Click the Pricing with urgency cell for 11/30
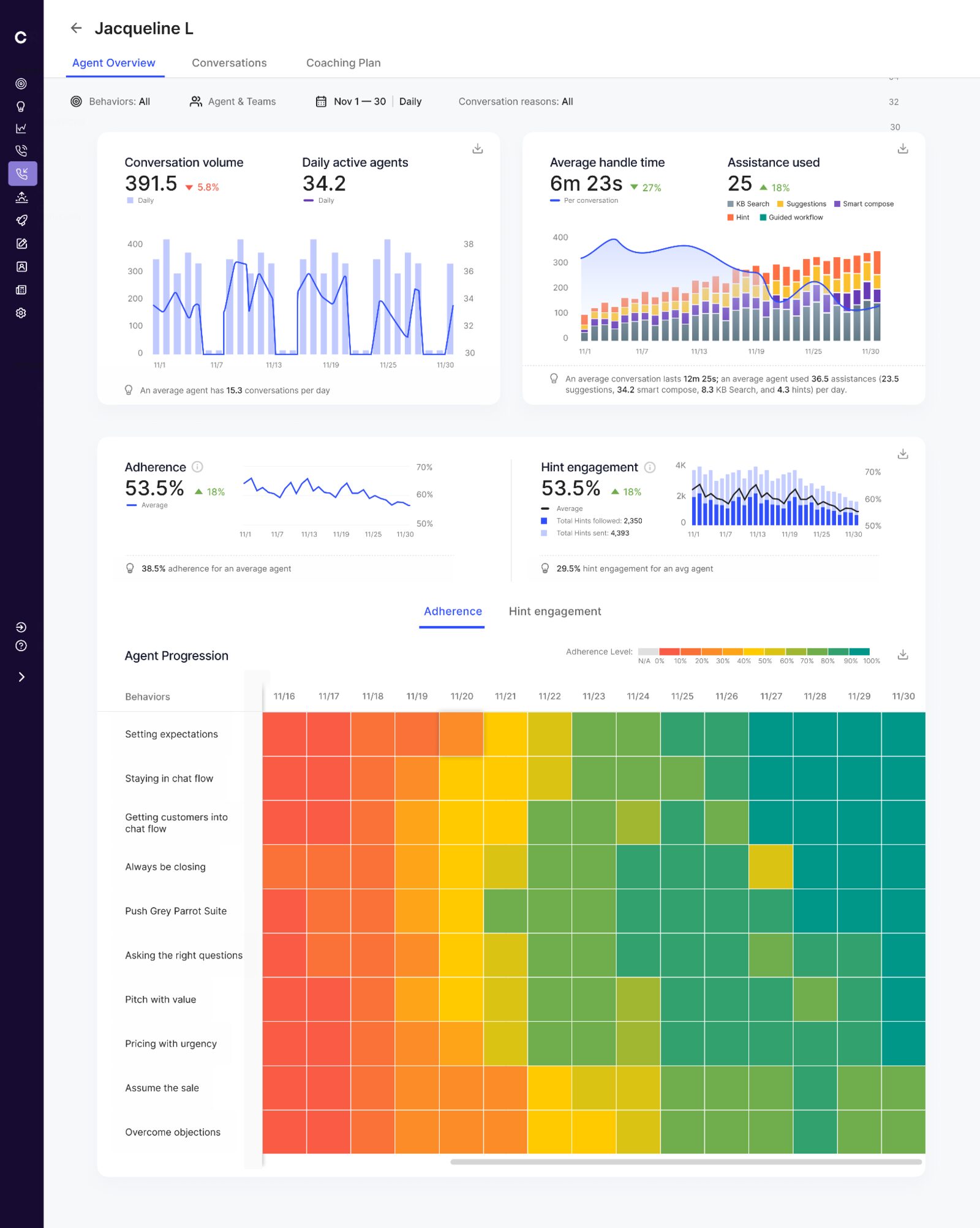Screen dimensions: 980x1228 (903, 1044)
